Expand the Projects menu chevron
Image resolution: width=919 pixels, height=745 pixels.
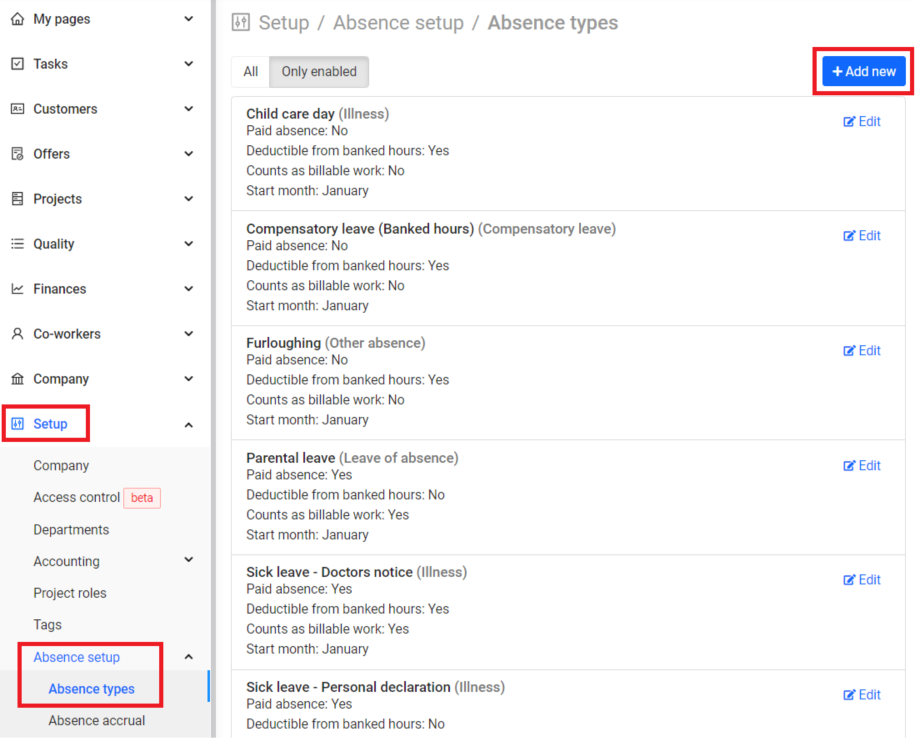pos(189,199)
